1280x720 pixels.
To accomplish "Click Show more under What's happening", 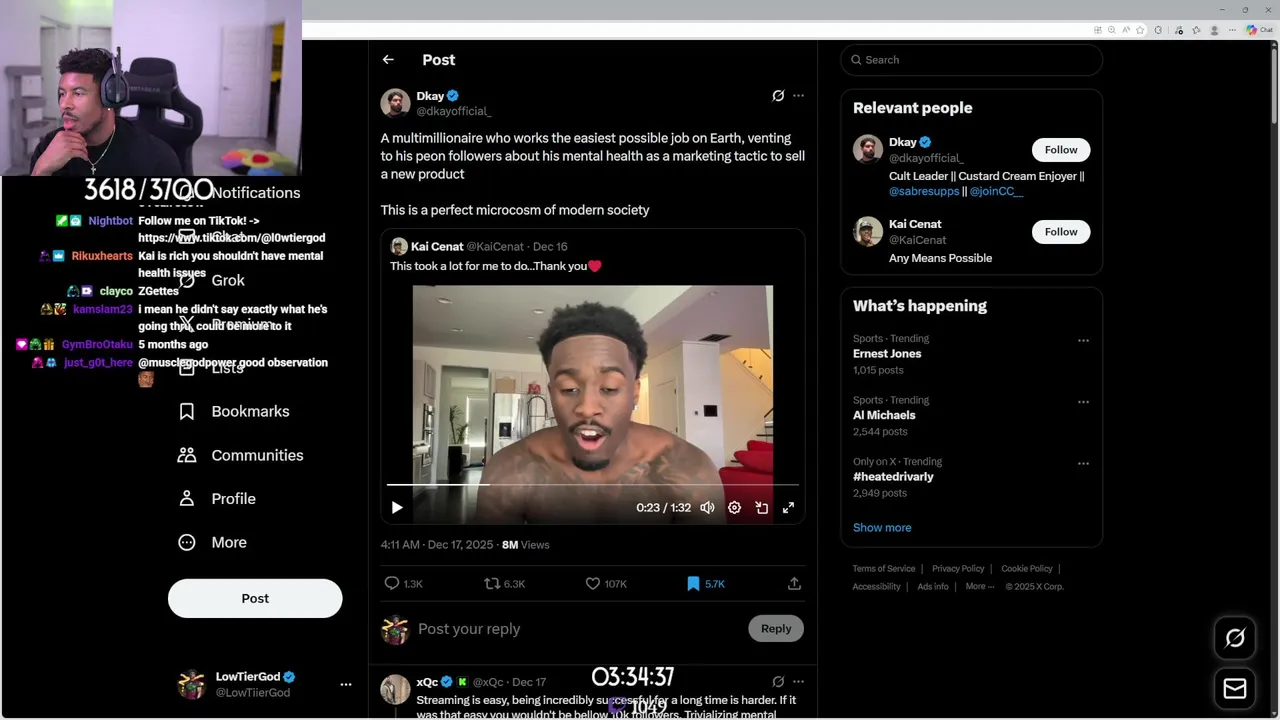I will pos(882,527).
